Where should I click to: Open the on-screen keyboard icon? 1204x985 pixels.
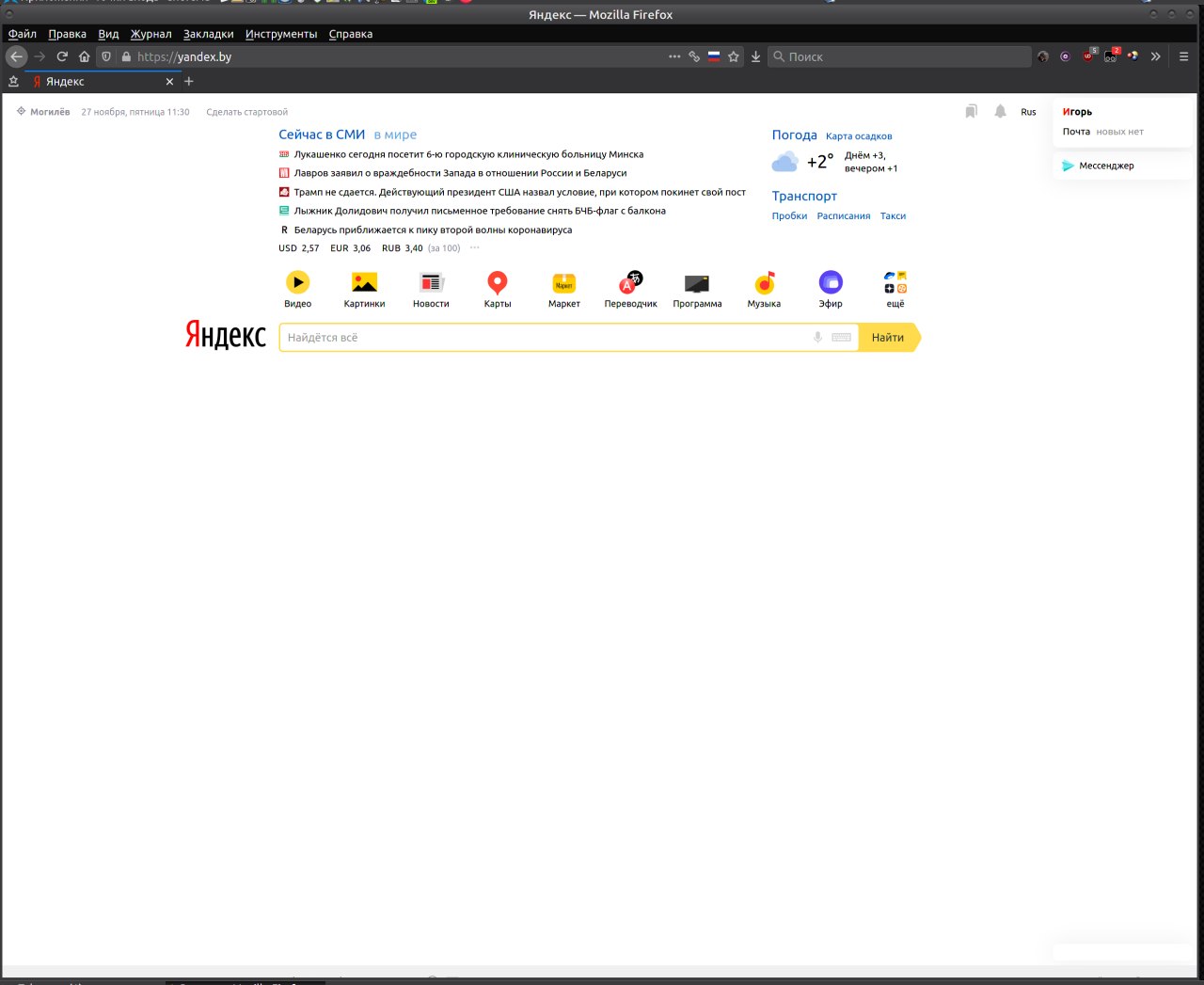(x=842, y=337)
